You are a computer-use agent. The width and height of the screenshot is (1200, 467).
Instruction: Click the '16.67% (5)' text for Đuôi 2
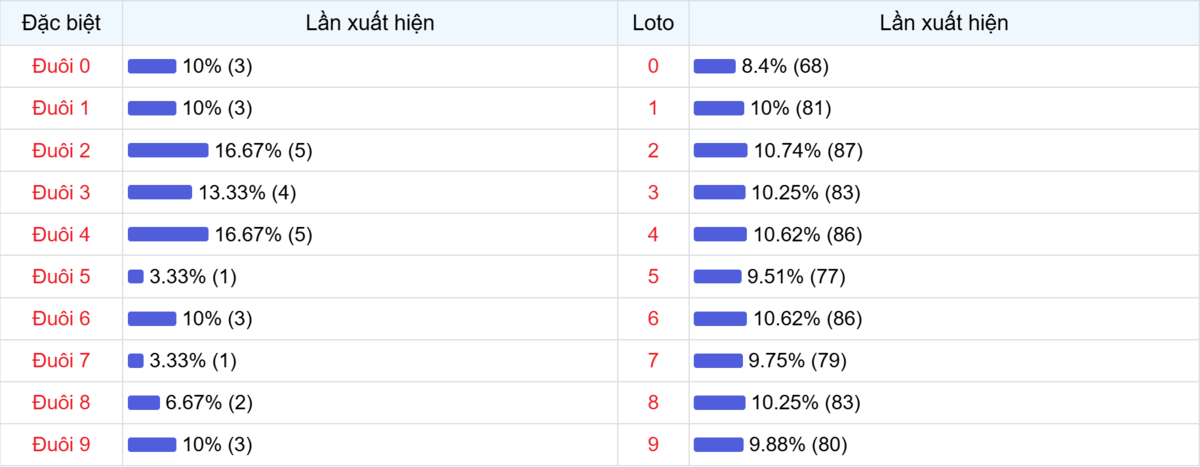tap(264, 150)
